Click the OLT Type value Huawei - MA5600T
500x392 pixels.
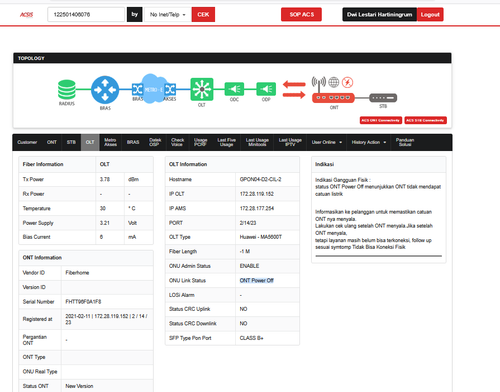(x=261, y=237)
